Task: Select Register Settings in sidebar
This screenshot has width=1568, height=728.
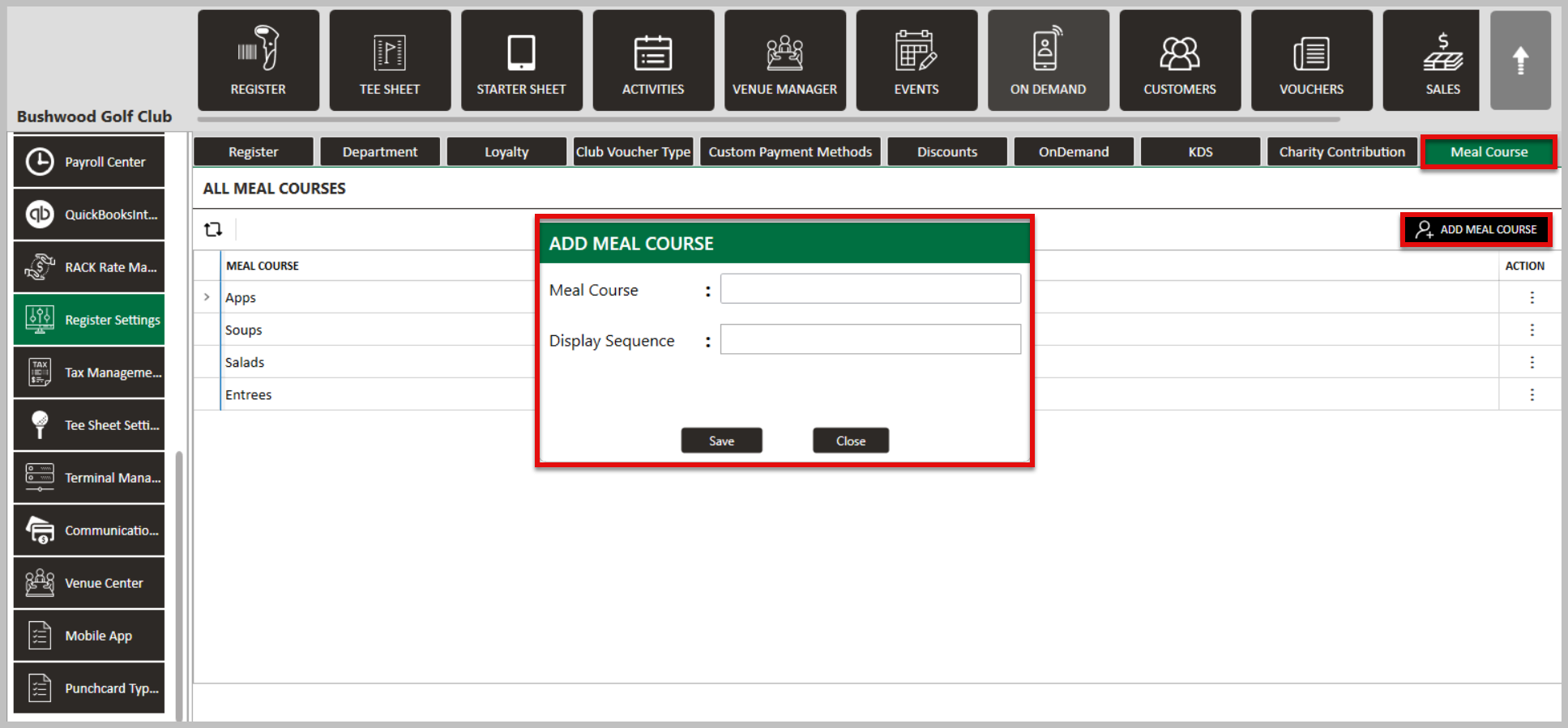Action: coord(89,320)
